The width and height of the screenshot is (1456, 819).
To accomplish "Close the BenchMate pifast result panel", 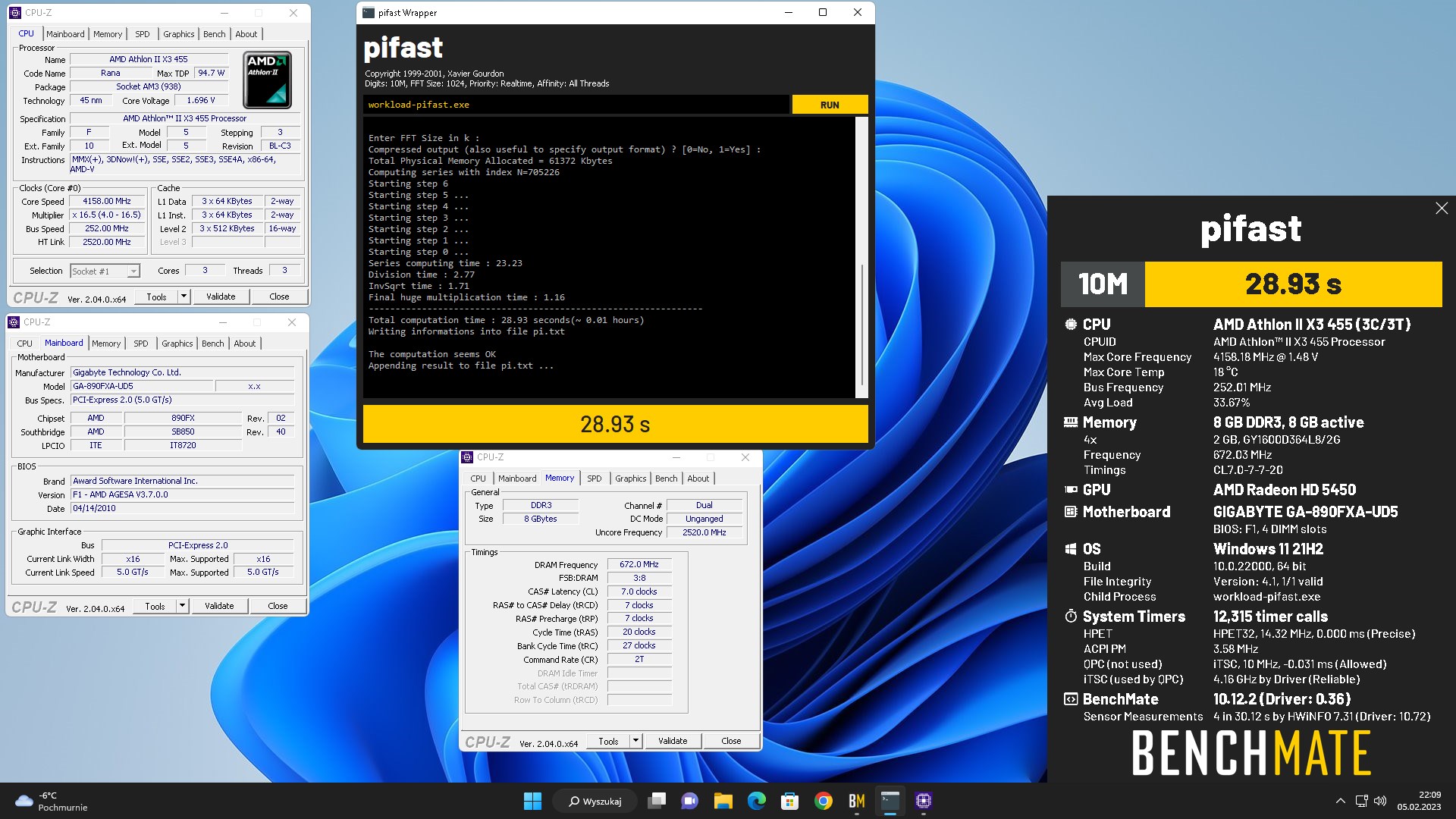I will (x=1441, y=209).
